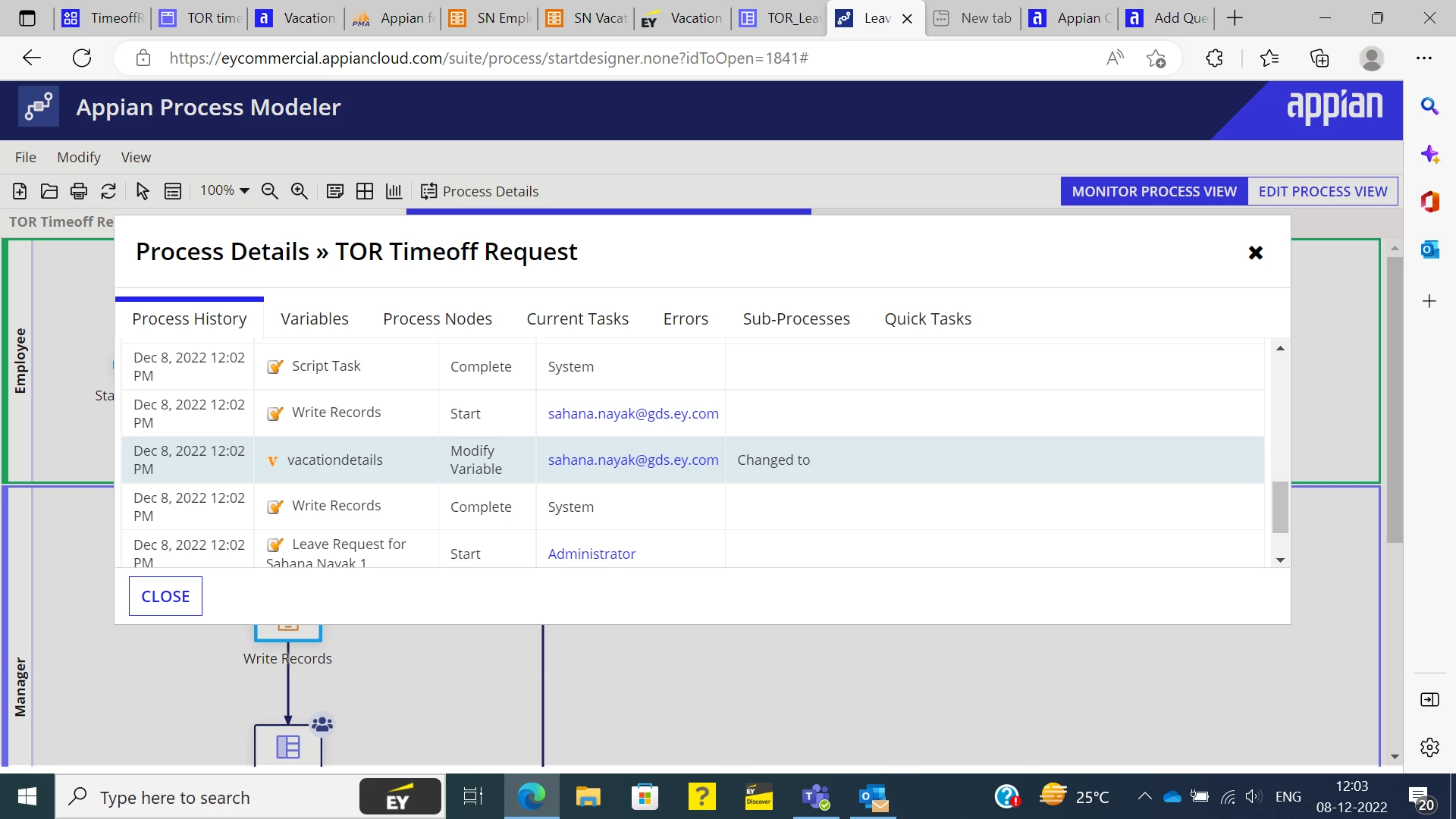Open Copilot sparkle icon in sidebar
Image resolution: width=1456 pixels, height=819 pixels.
(x=1429, y=155)
